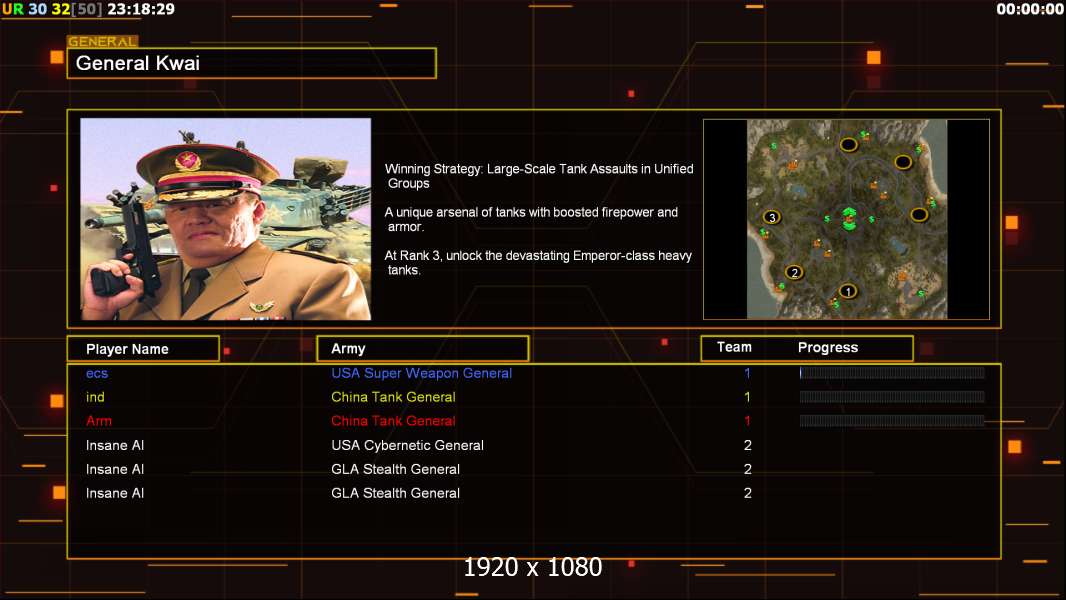1066x600 pixels.
Task: Click yellow China Tank General in ind row
Action: (393, 397)
